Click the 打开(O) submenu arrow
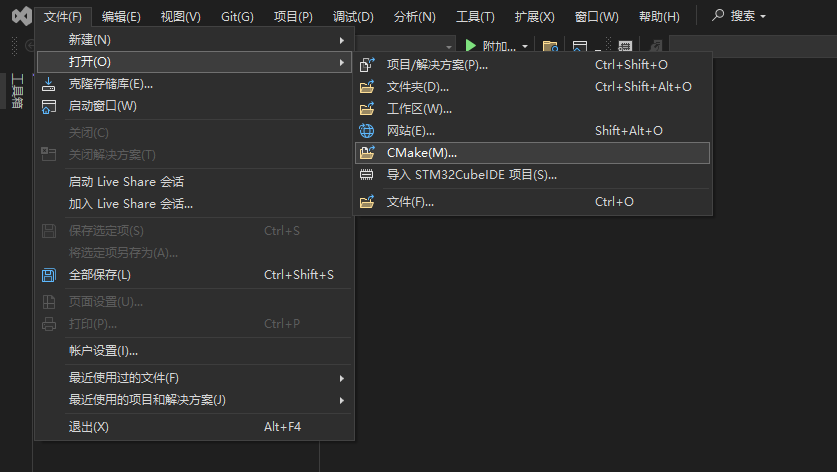Image resolution: width=837 pixels, height=472 pixels. [x=342, y=62]
